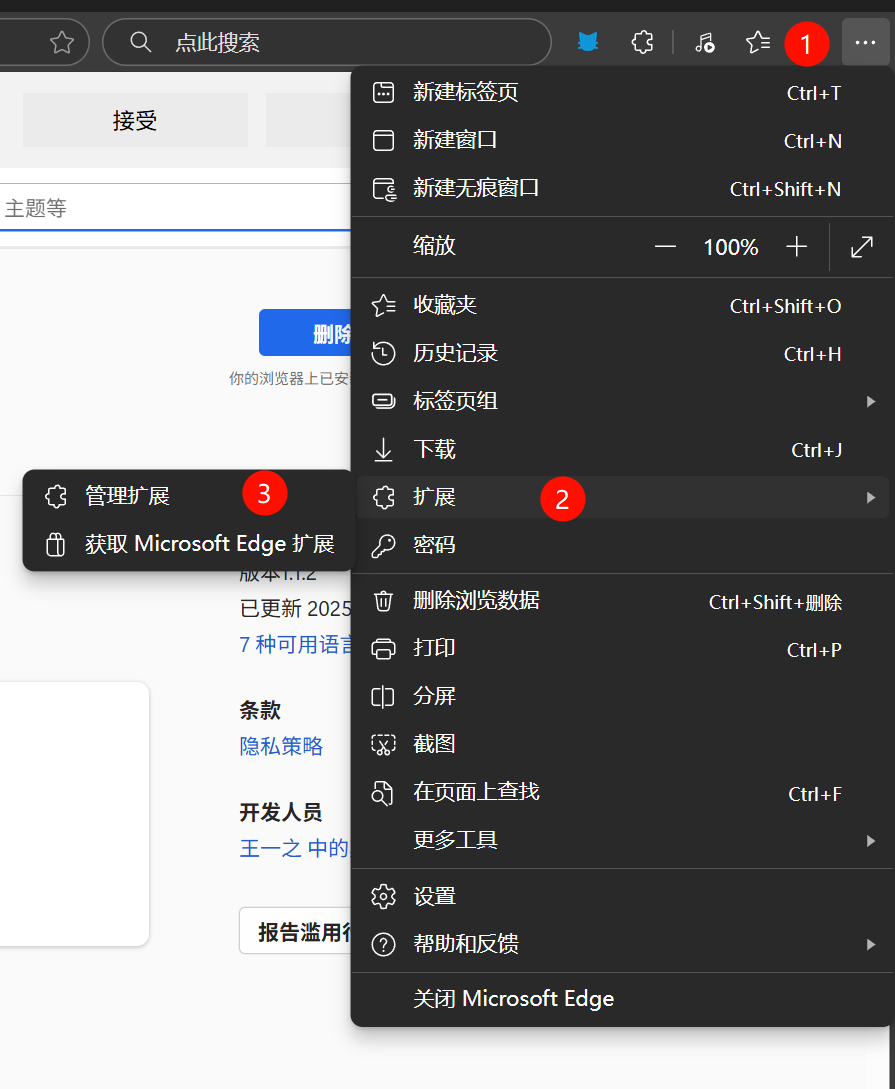
Task: Click the Extensions puzzle icon in toolbar
Action: coord(643,42)
